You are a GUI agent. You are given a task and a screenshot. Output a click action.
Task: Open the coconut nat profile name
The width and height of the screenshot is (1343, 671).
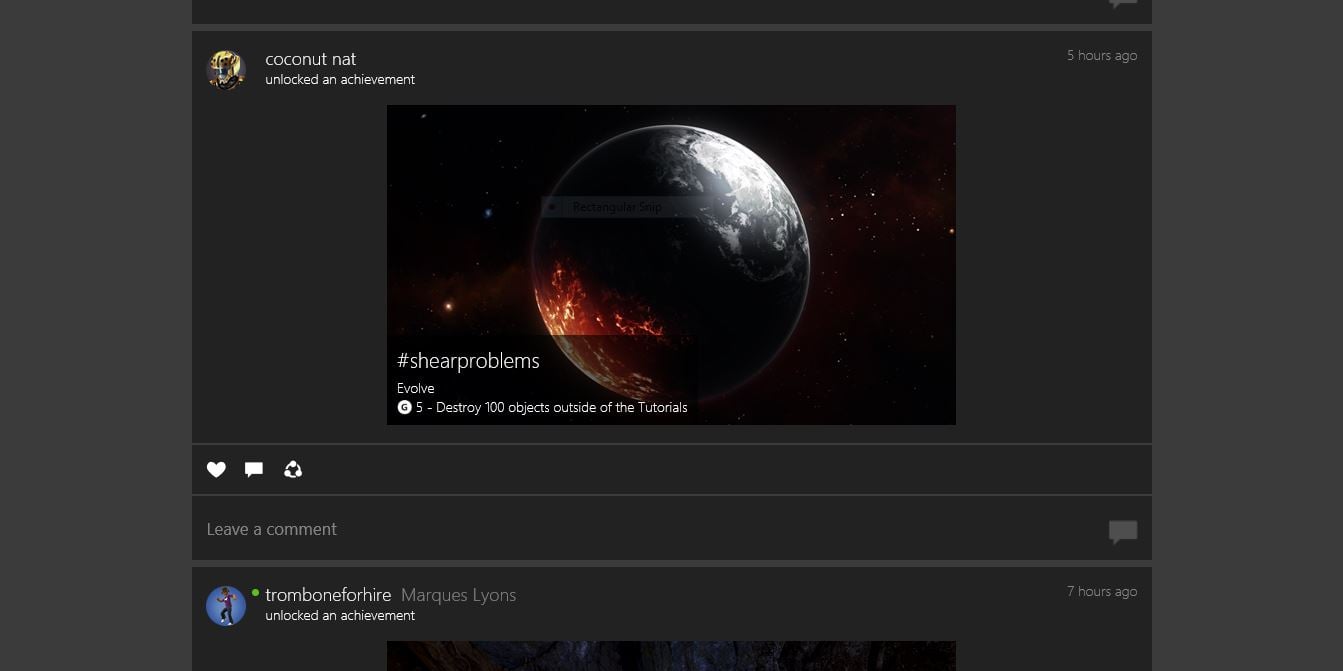click(x=311, y=59)
